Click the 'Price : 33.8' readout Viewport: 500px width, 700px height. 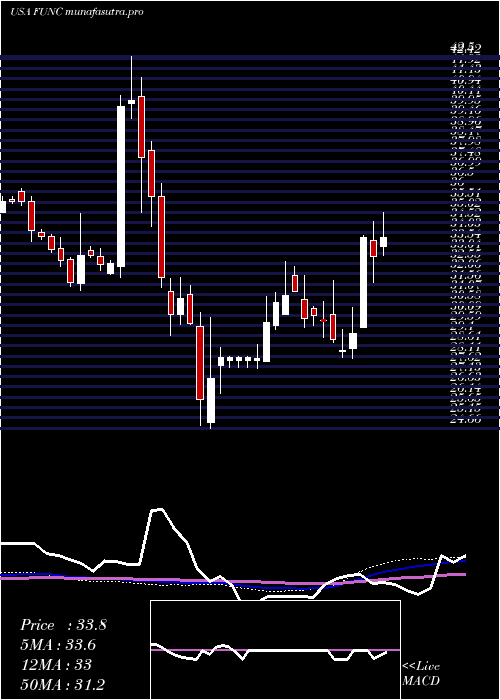(x=63, y=626)
